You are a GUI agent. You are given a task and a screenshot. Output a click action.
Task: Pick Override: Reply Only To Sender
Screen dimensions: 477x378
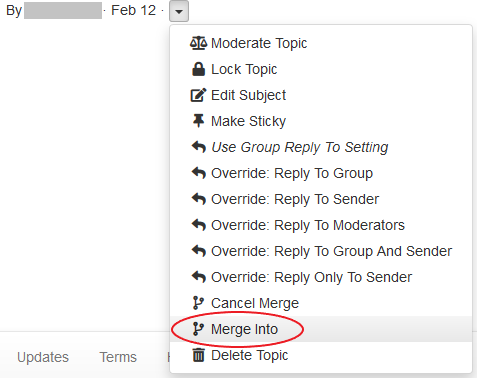(x=321, y=277)
